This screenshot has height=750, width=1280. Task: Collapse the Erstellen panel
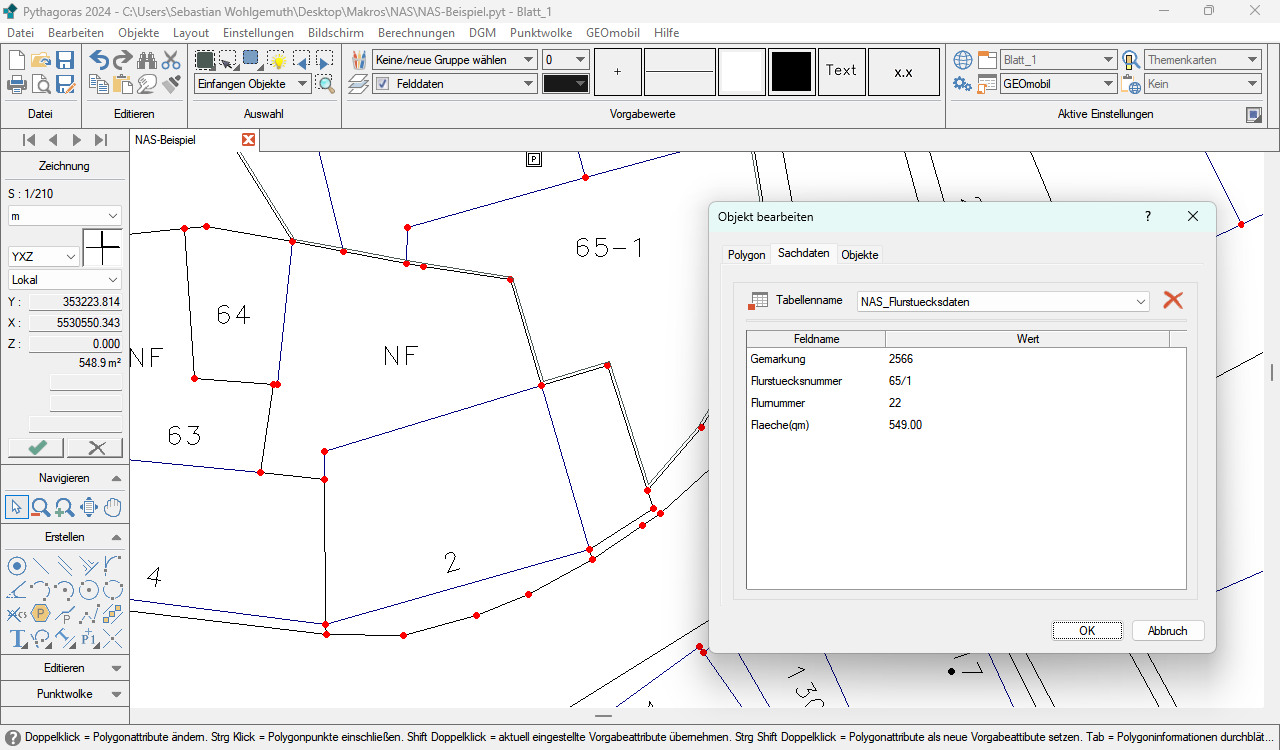pos(116,537)
